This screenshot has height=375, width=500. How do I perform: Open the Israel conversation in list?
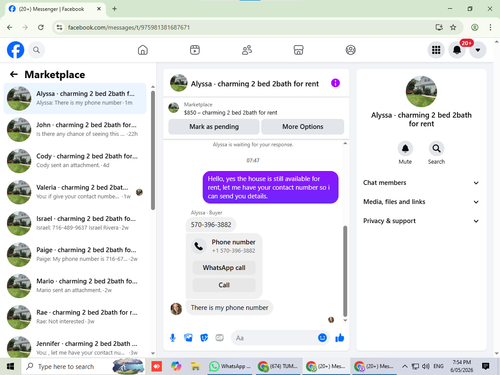point(75,223)
